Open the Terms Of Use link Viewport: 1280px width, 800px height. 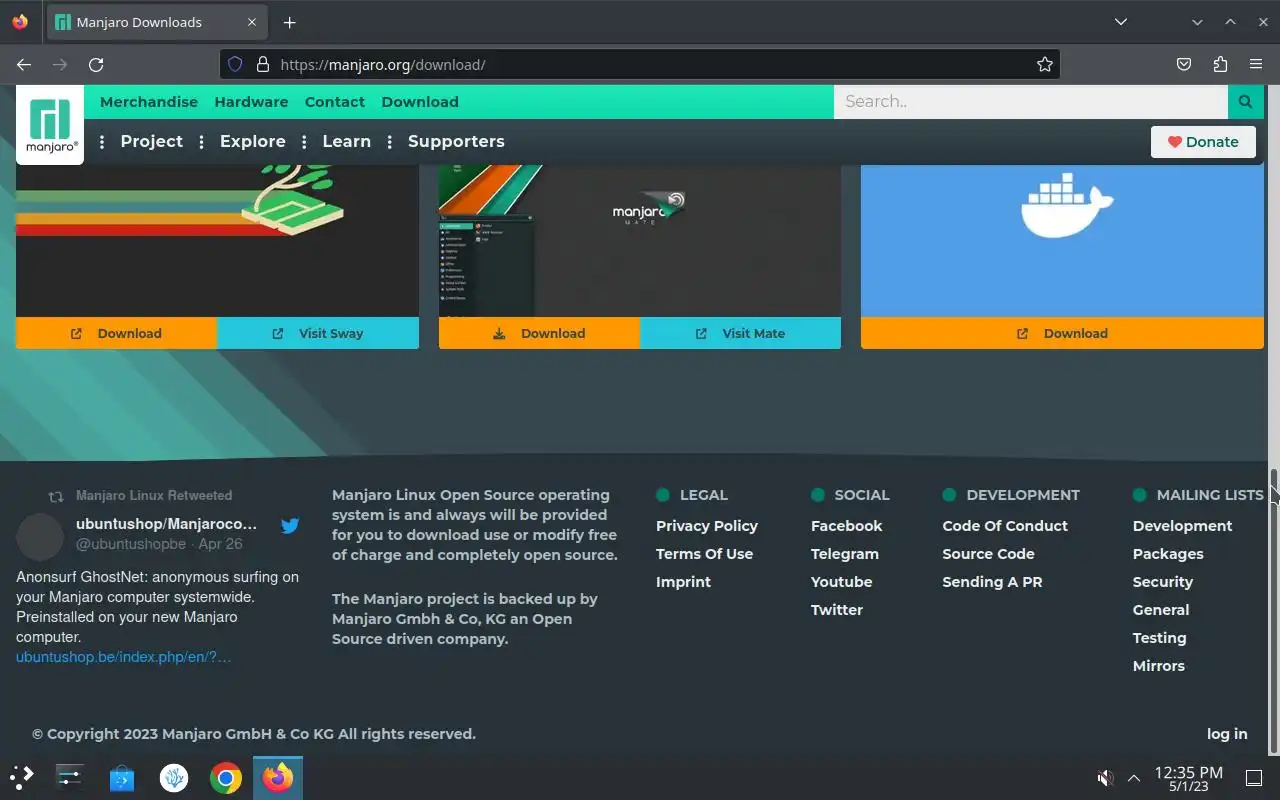pos(704,553)
